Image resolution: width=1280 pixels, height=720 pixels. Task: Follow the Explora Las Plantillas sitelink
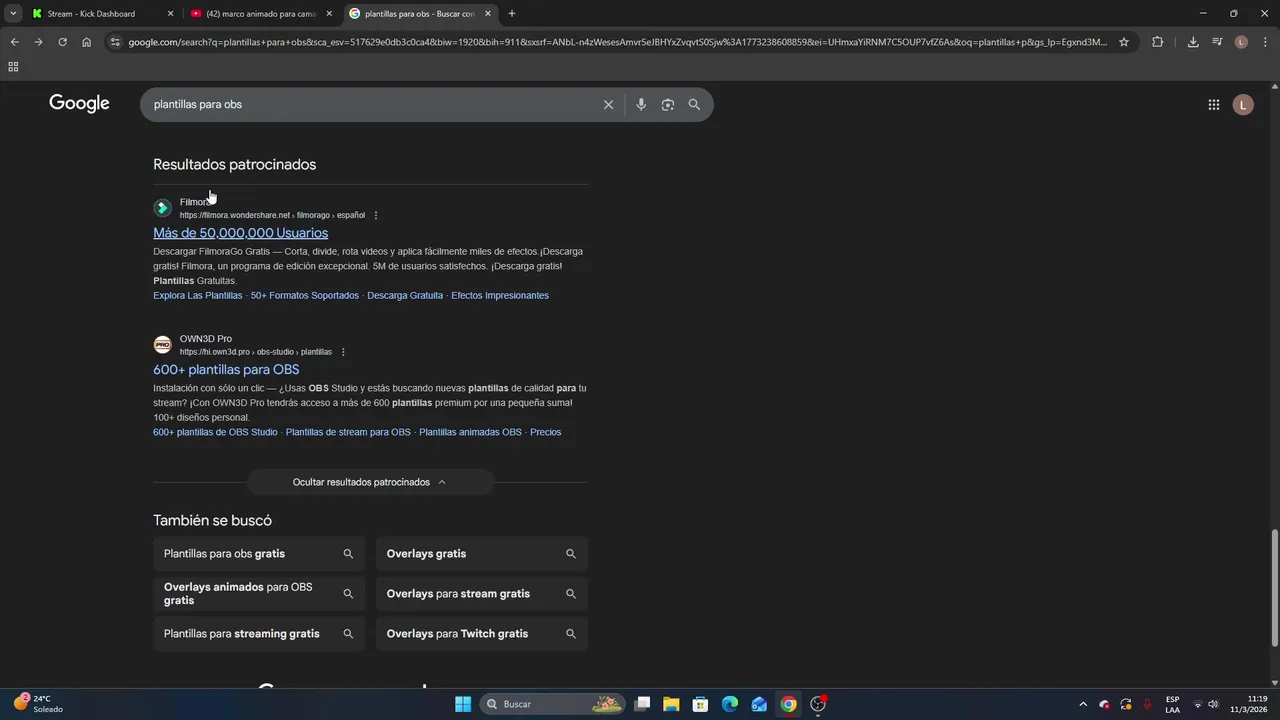point(197,296)
